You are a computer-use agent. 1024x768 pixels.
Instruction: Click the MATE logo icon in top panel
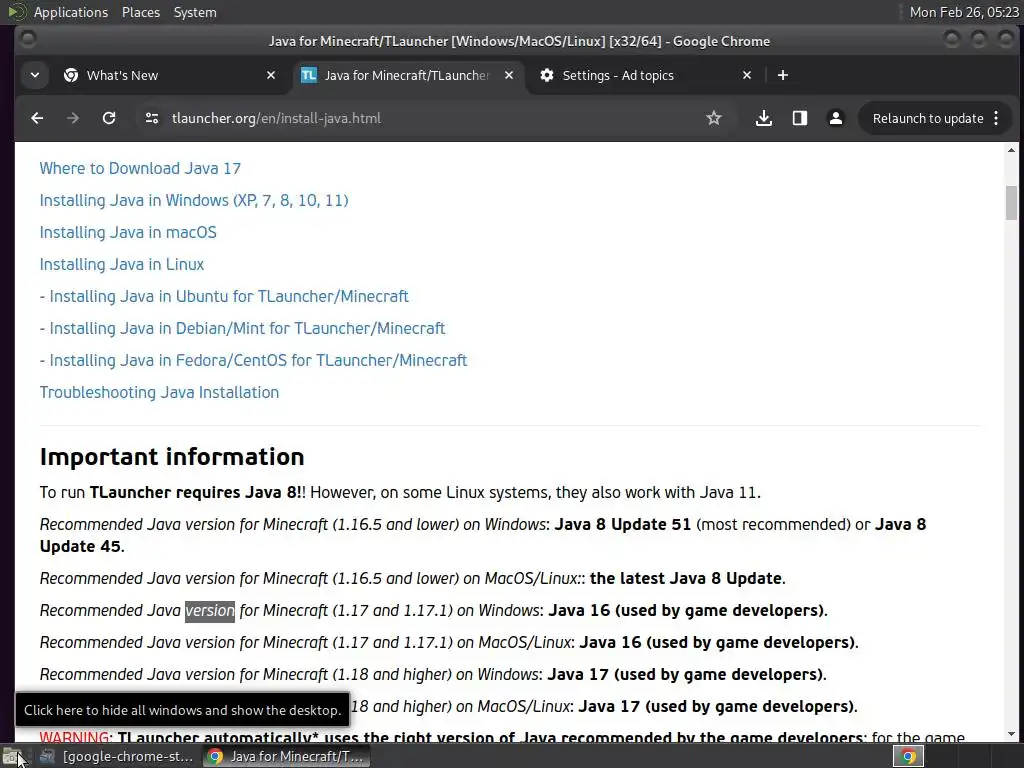coord(16,12)
